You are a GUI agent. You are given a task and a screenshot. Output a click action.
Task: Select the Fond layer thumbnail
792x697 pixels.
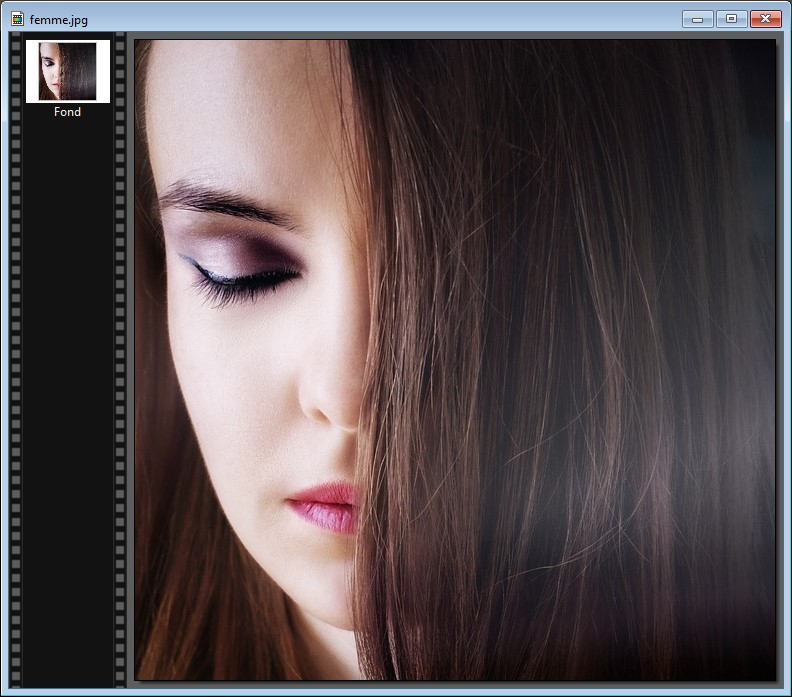click(x=67, y=71)
